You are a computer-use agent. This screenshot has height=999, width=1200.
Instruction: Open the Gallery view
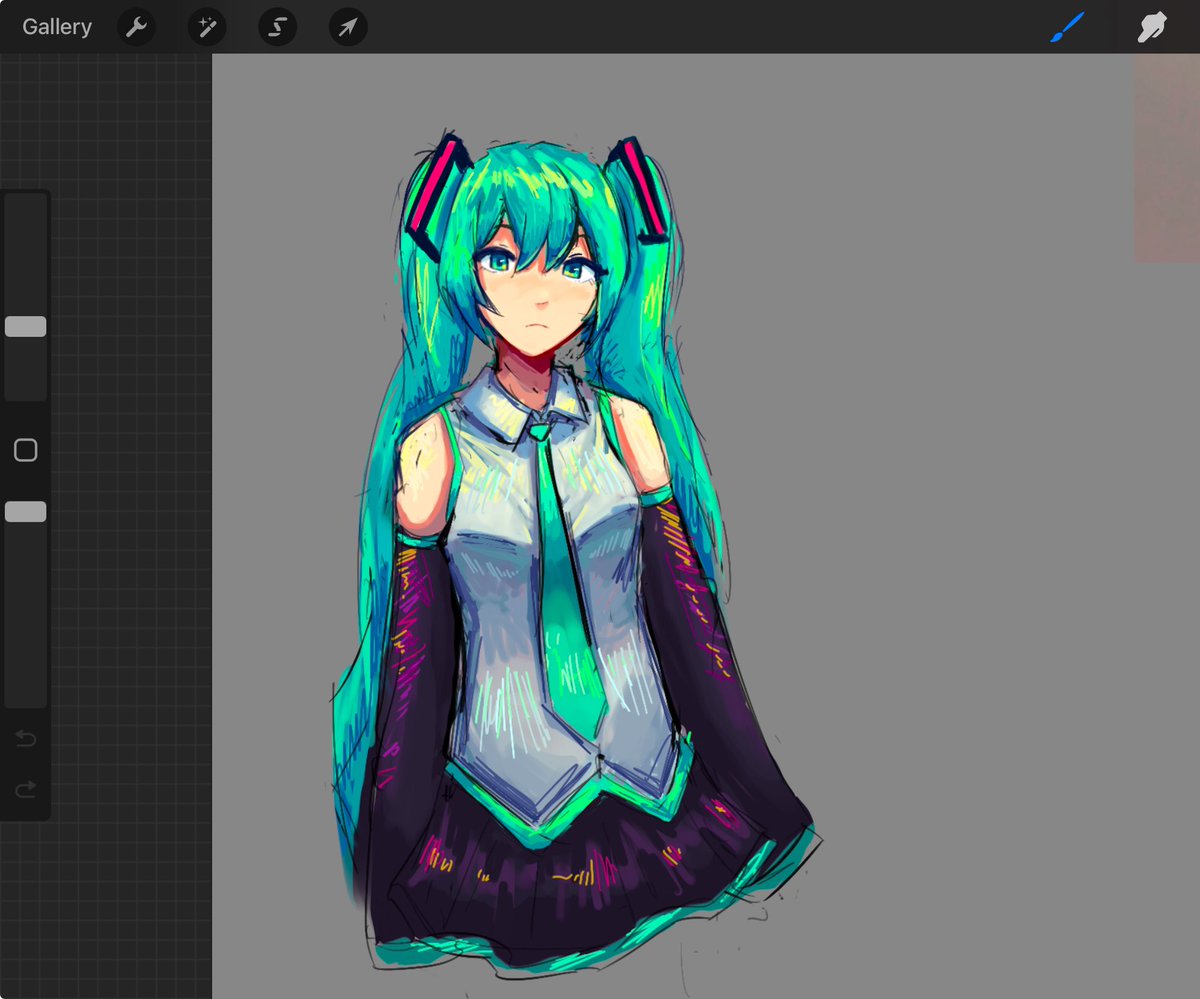coord(57,27)
